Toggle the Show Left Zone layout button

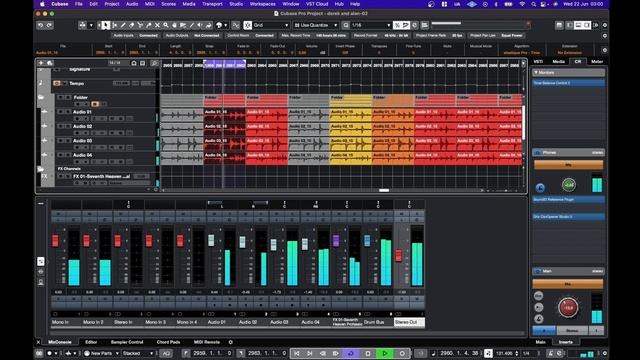[x=570, y=25]
